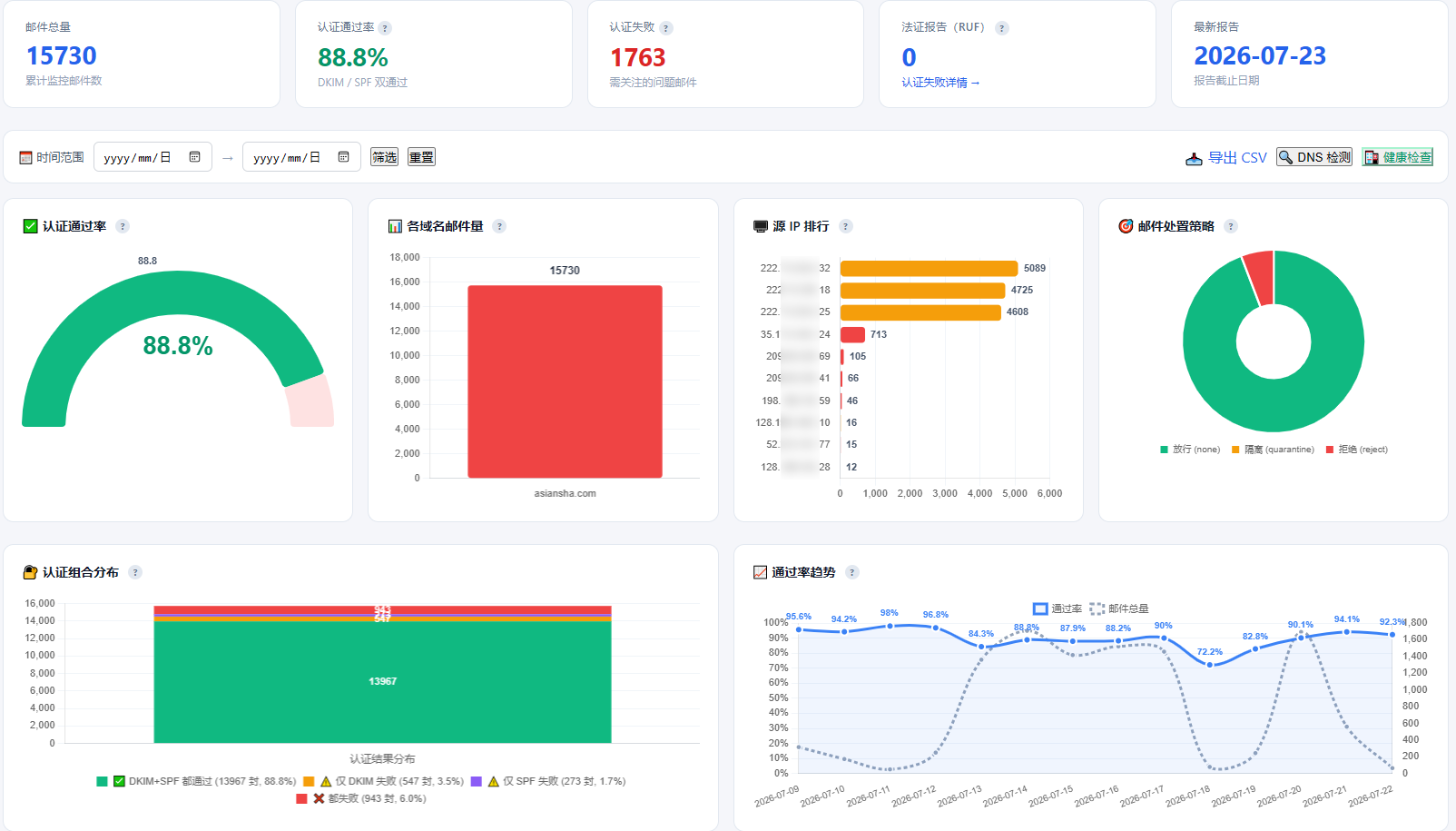Click the 筛选 filter button
Viewport: 1456px width, 831px height.
click(x=385, y=157)
